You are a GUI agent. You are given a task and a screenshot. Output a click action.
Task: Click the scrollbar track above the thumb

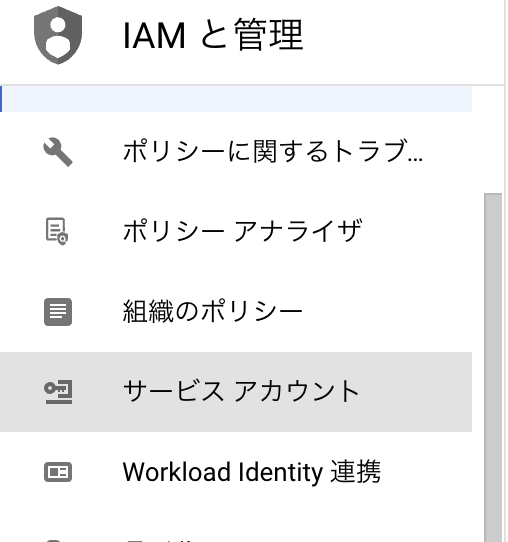click(x=493, y=139)
